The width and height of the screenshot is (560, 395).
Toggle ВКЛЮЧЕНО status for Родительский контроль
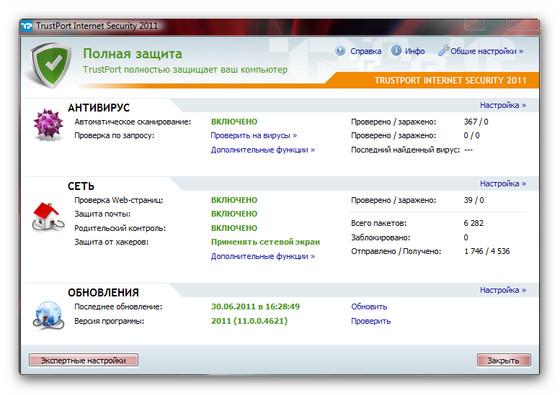(x=234, y=228)
